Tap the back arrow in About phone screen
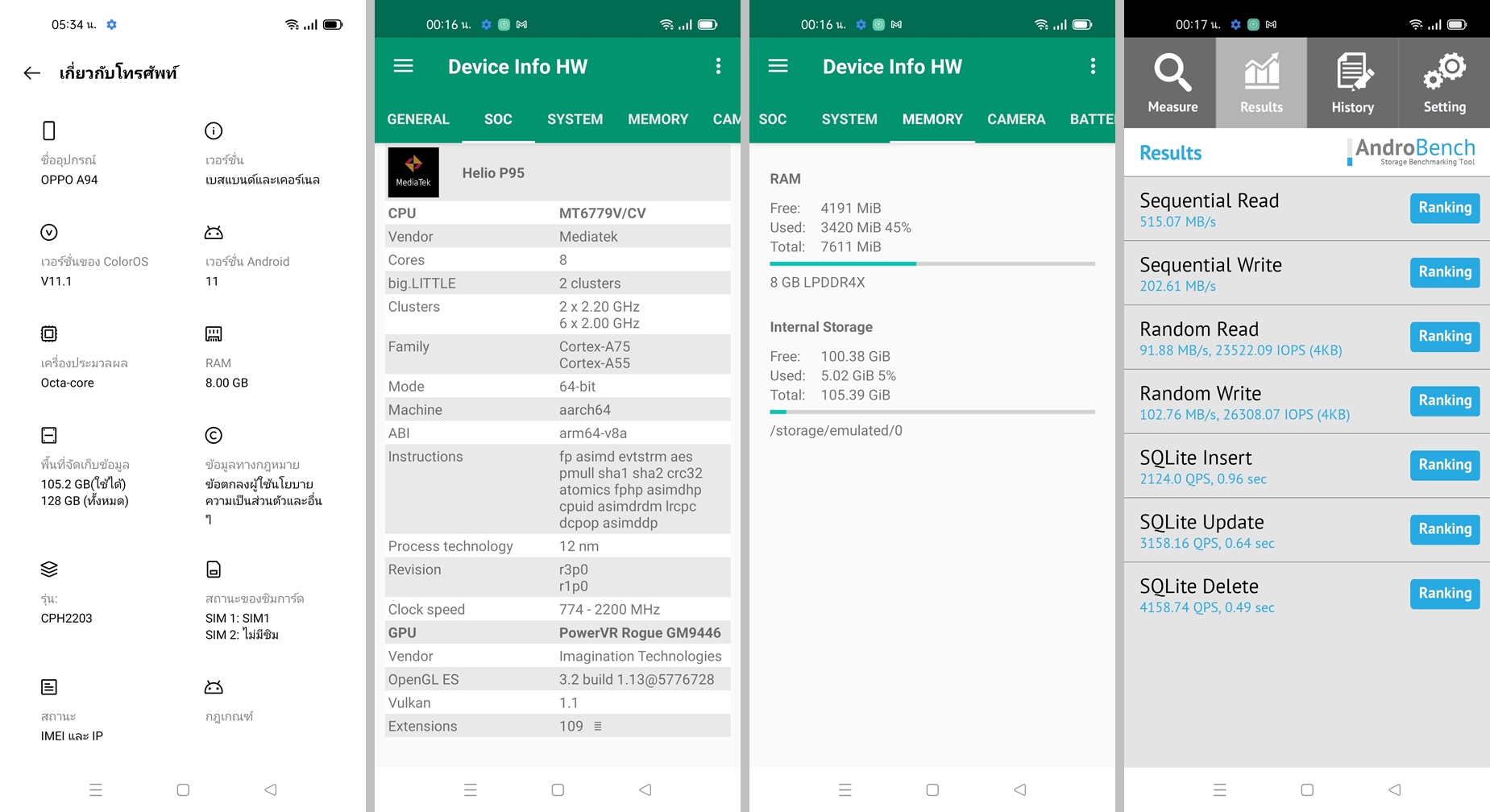 pos(32,73)
